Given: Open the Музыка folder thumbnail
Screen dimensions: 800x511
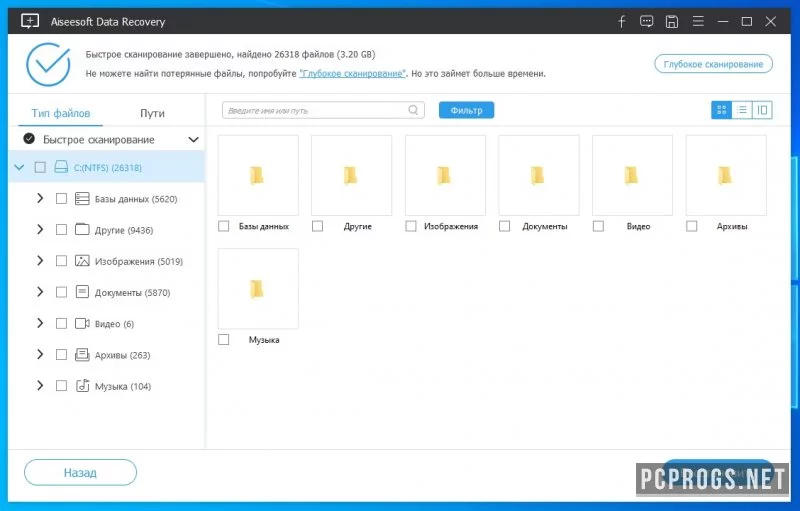Looking at the screenshot, I should pyautogui.click(x=258, y=289).
